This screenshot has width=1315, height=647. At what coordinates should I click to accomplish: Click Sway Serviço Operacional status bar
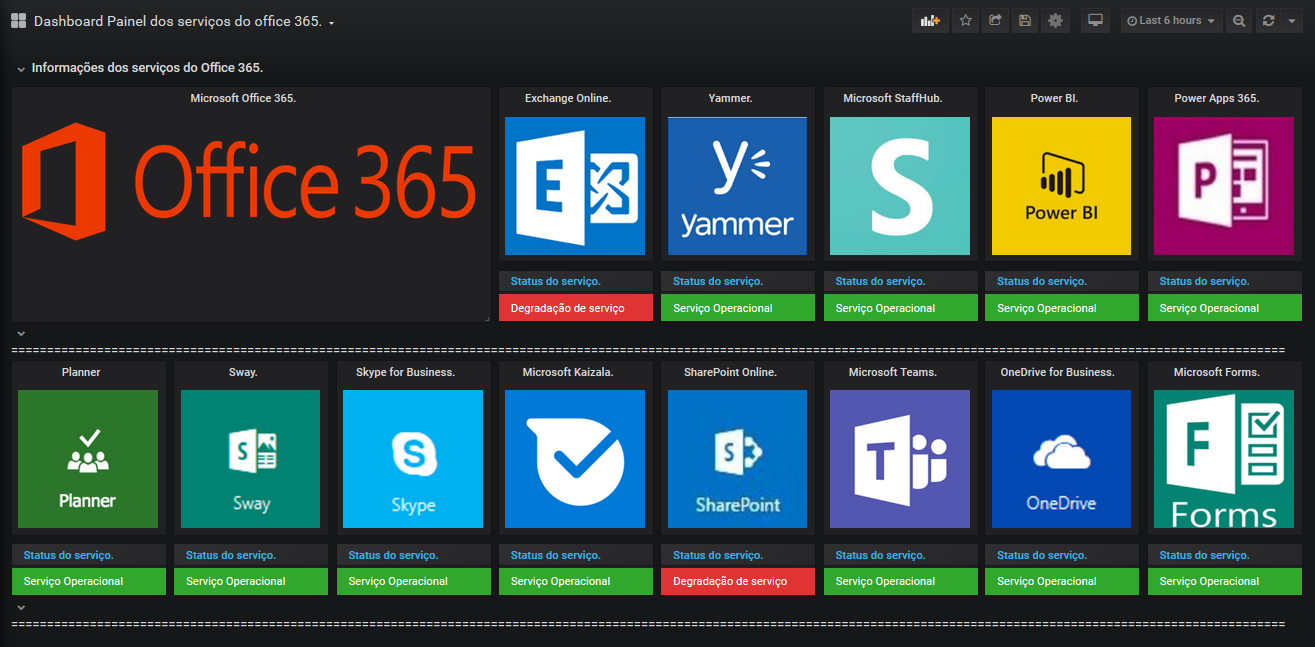click(x=251, y=581)
